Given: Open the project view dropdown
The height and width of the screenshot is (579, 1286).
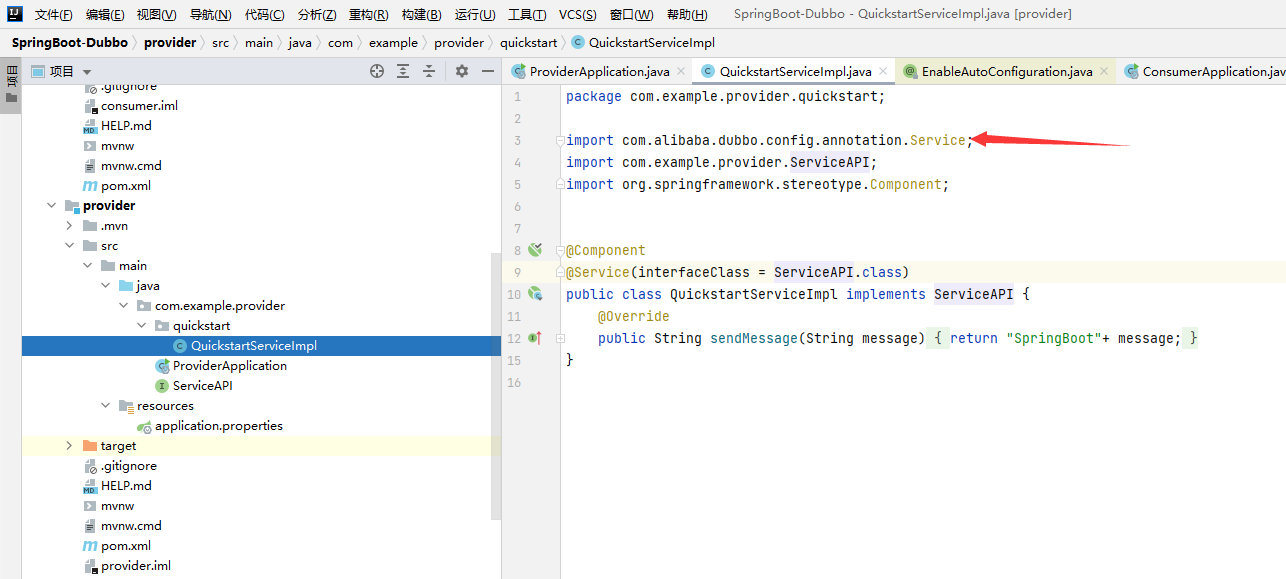Looking at the screenshot, I should (x=87, y=72).
